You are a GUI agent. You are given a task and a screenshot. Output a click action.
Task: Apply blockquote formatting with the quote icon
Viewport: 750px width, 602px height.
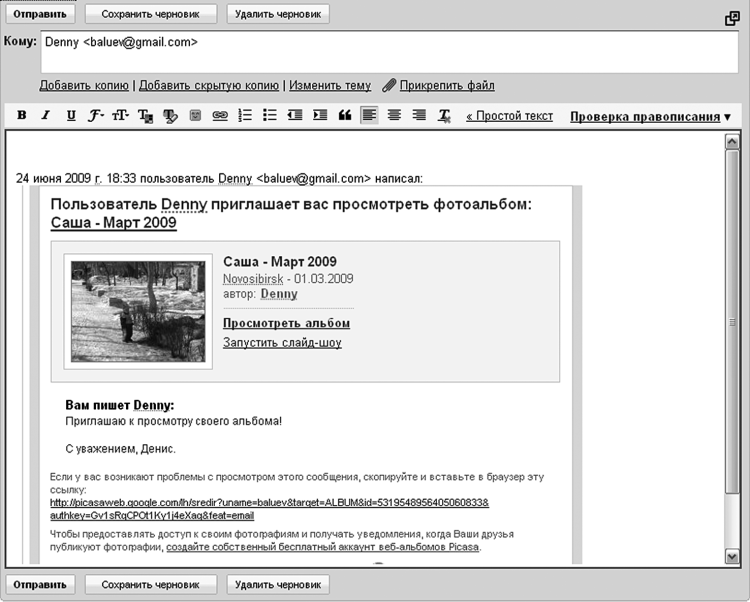click(345, 116)
